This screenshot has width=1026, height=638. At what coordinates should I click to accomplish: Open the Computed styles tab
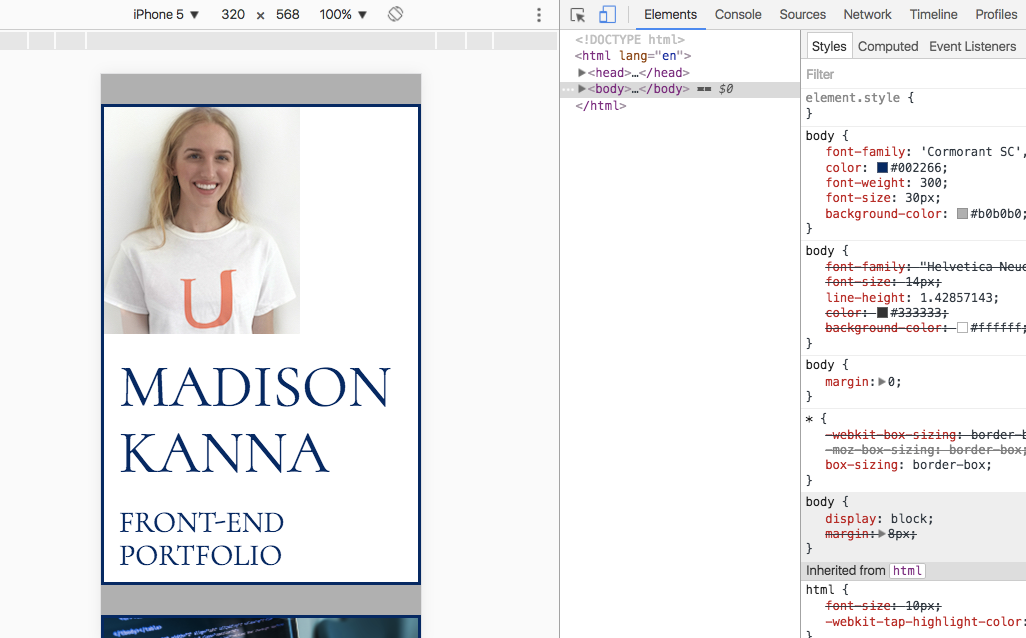pyautogui.click(x=888, y=45)
